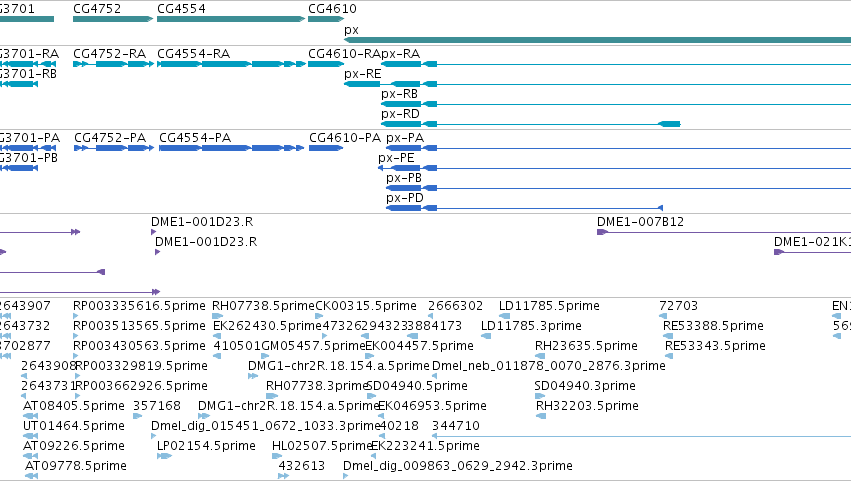Select the 357168 feature label
The image size is (851, 481).
pyautogui.click(x=157, y=406)
